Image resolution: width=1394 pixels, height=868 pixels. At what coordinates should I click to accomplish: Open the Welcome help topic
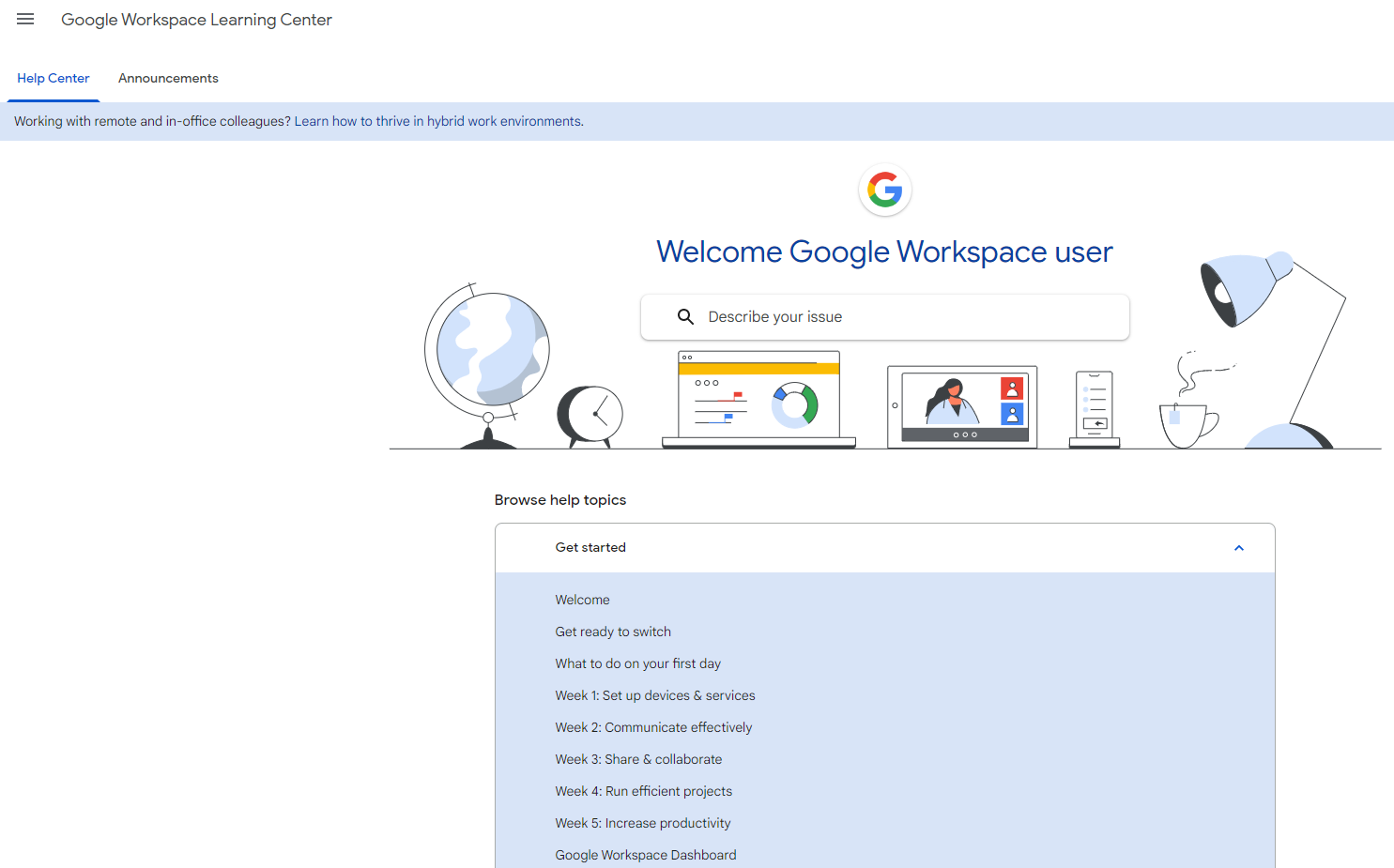(582, 600)
